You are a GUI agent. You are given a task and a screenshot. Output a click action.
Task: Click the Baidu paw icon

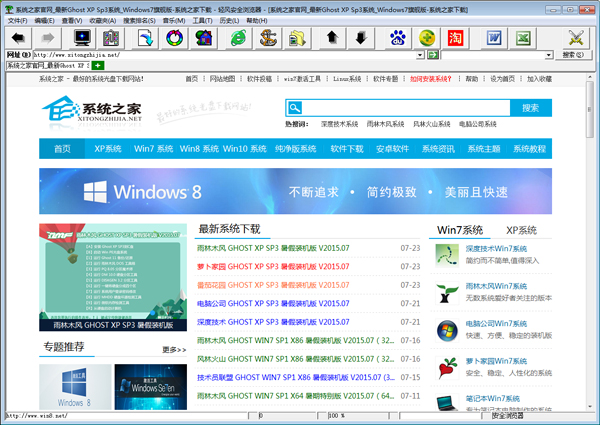pos(398,38)
